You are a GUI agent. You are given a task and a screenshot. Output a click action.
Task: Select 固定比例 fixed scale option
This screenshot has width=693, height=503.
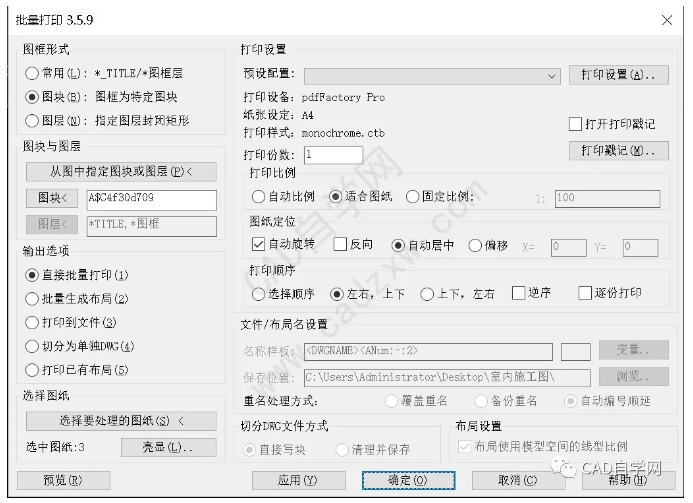click(412, 197)
